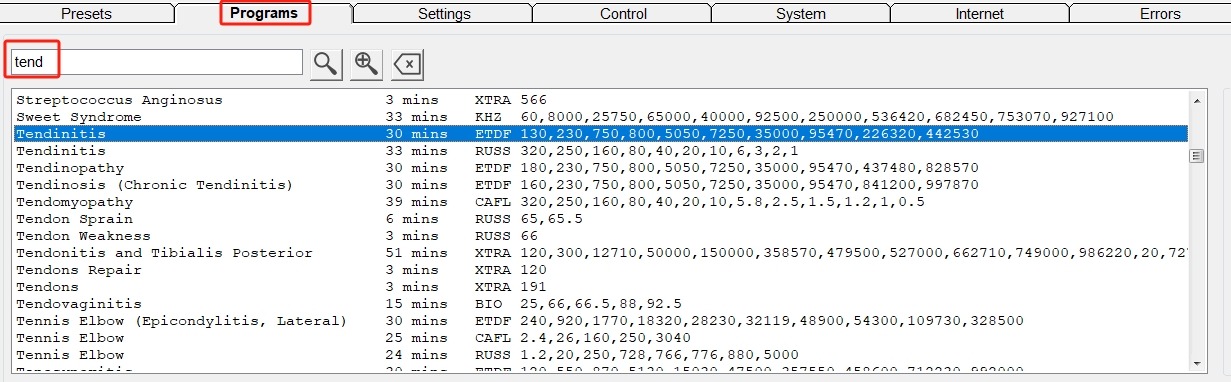The image size is (1231, 382).
Task: Select Tendon Sprain program row
Action: click(600, 219)
